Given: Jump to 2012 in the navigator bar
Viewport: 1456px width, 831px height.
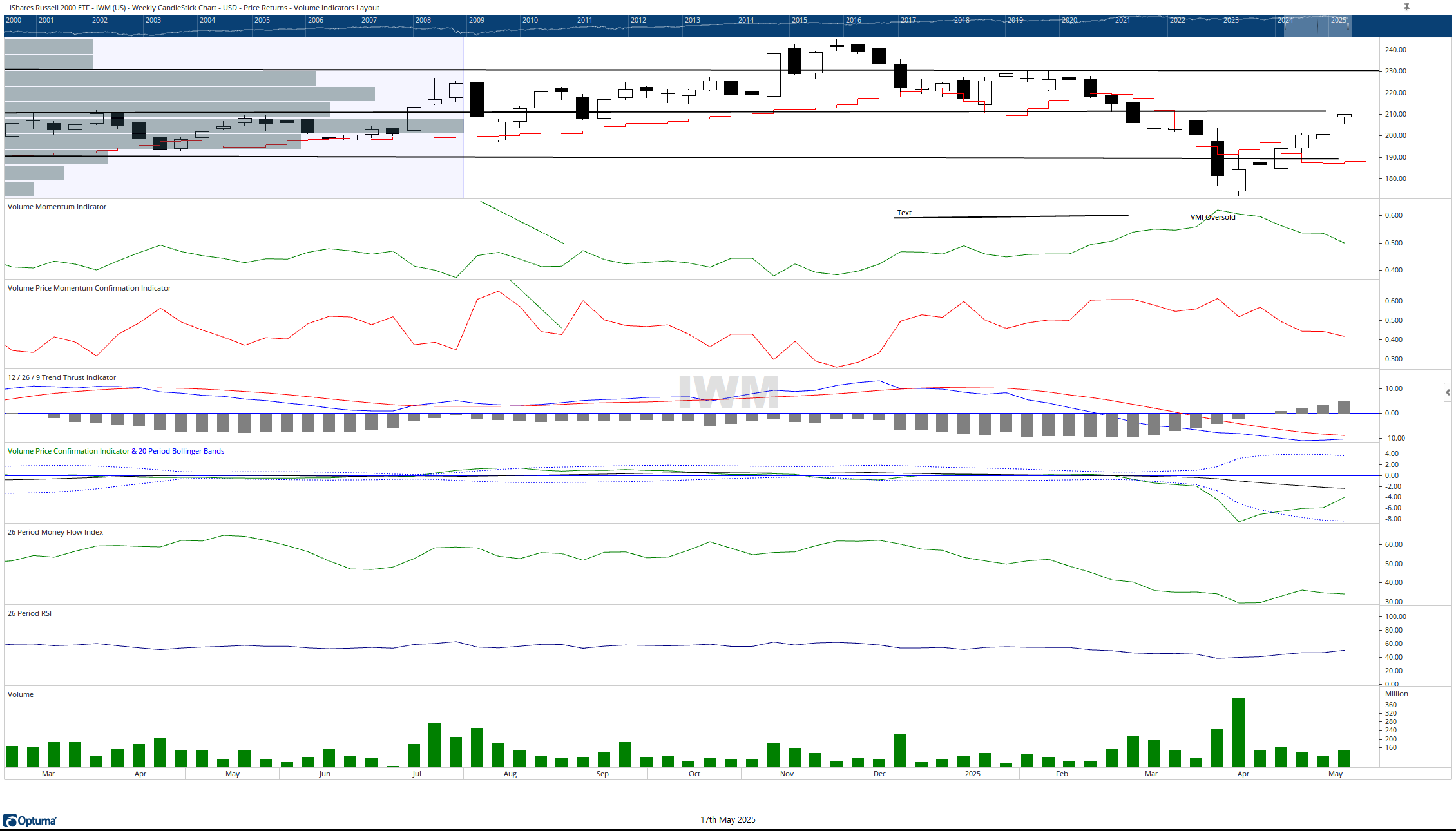Looking at the screenshot, I should point(638,20).
